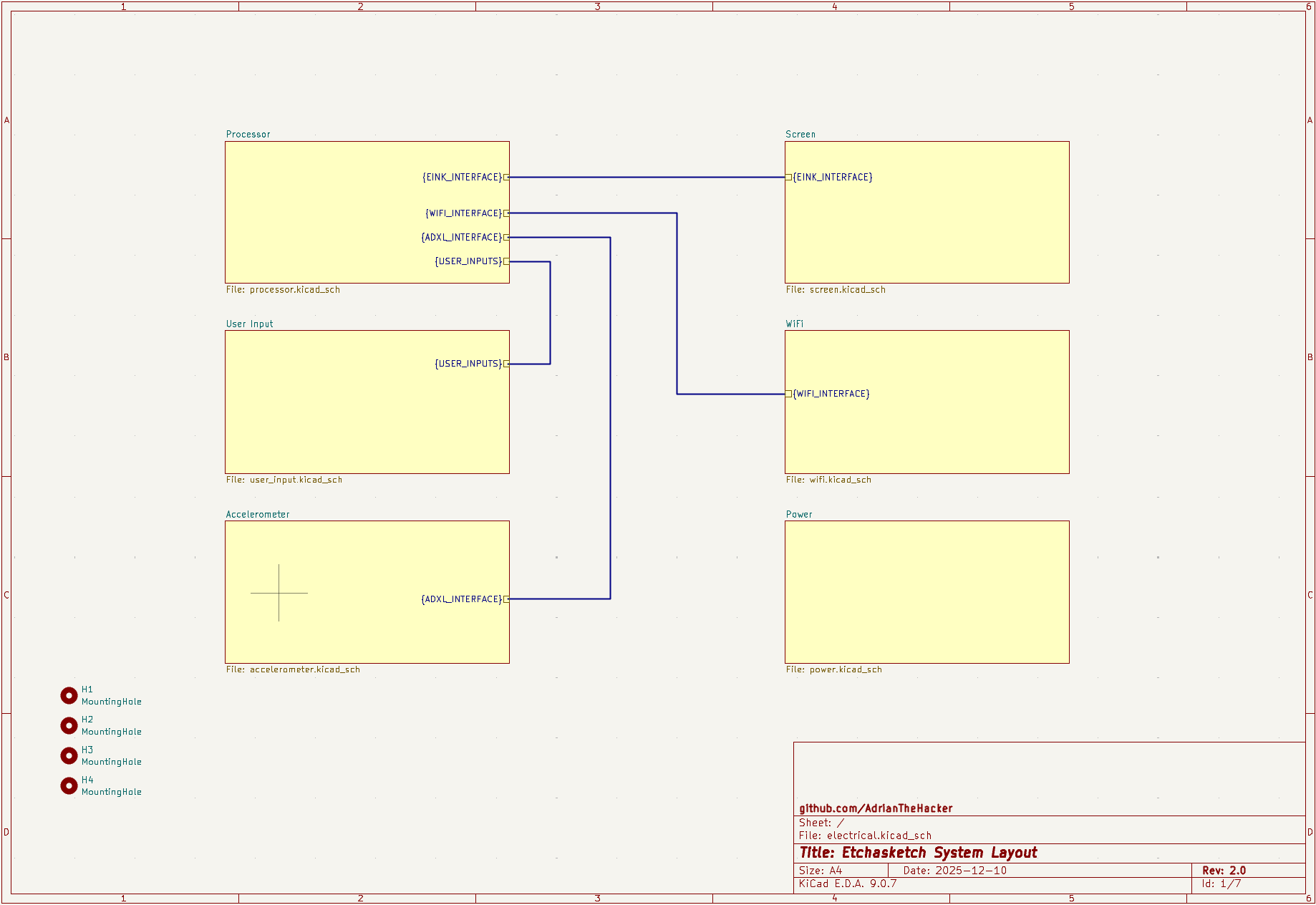Click the 'Processor' sheet name text
Viewport: 1316px width, 905px height.
tap(248, 134)
